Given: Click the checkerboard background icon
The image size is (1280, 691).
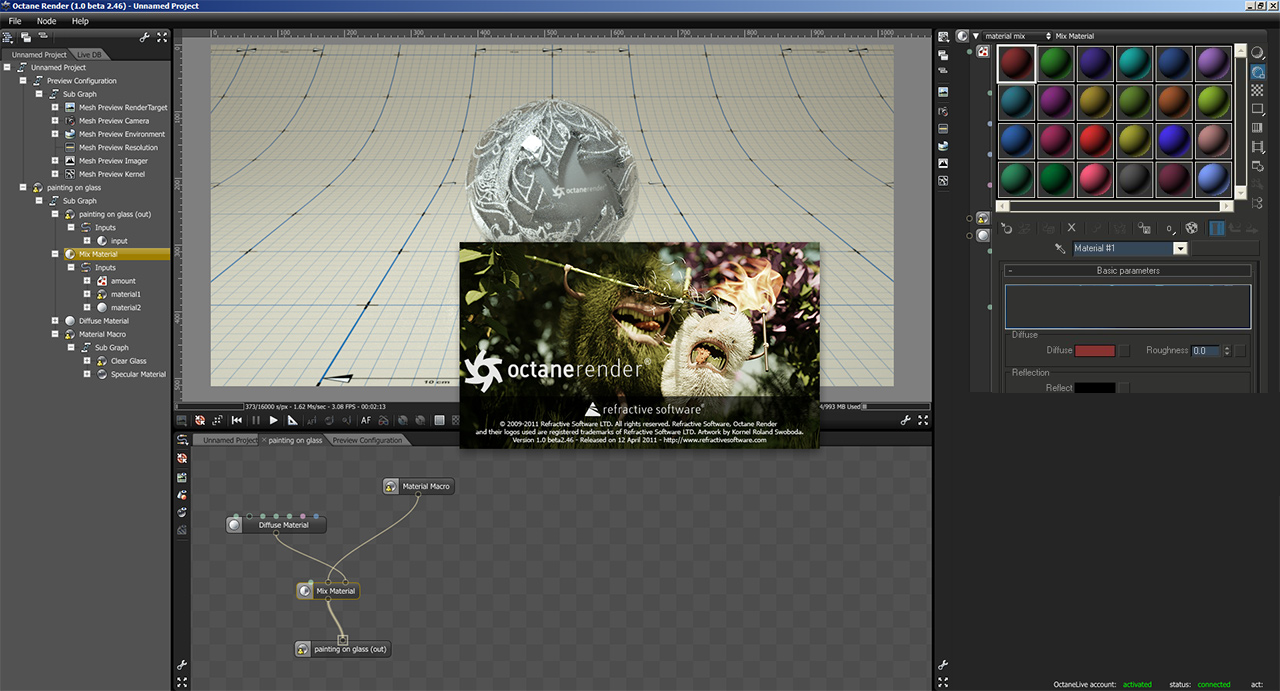Looking at the screenshot, I should 1257,91.
